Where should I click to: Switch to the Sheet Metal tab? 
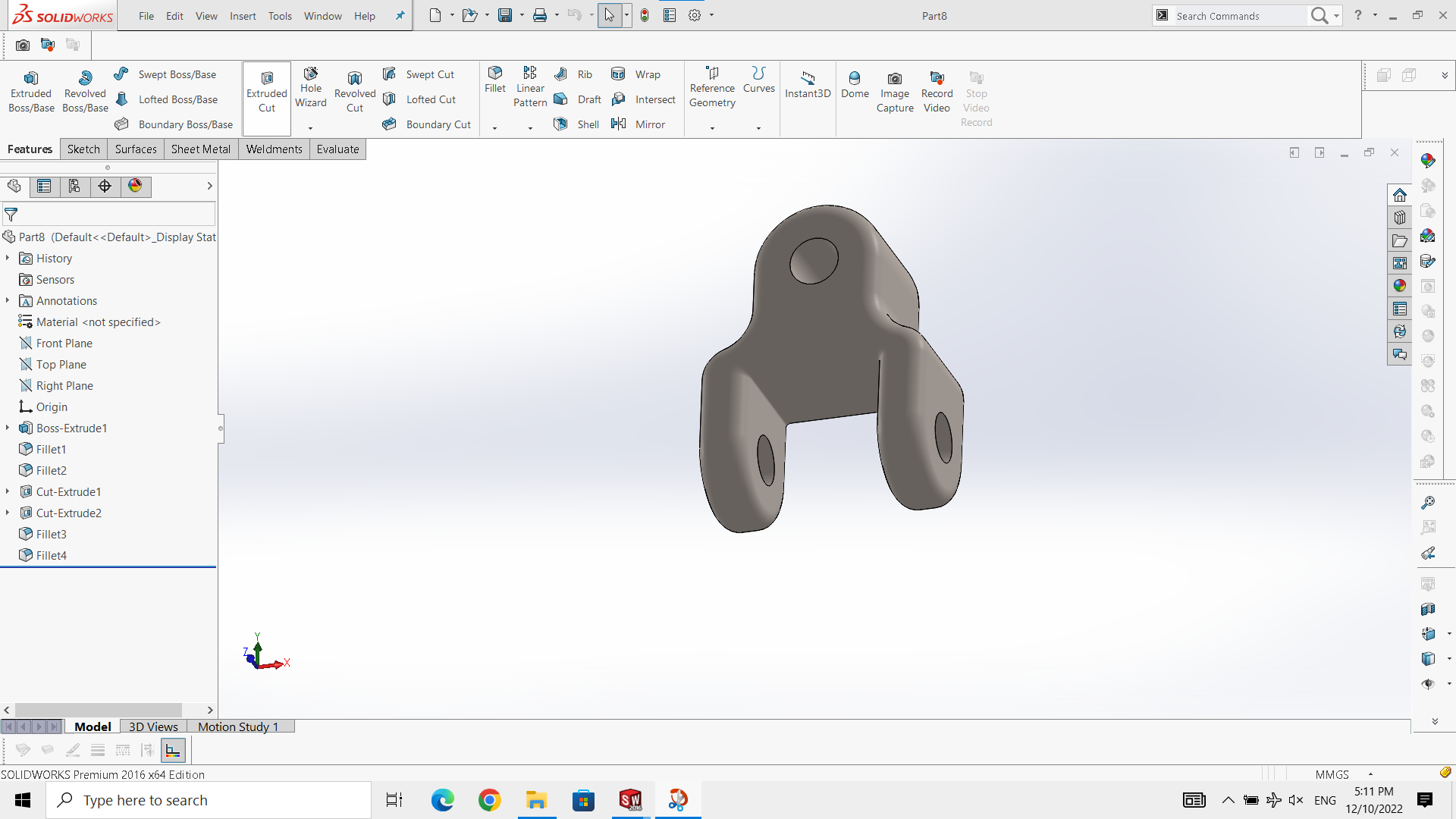tap(201, 149)
